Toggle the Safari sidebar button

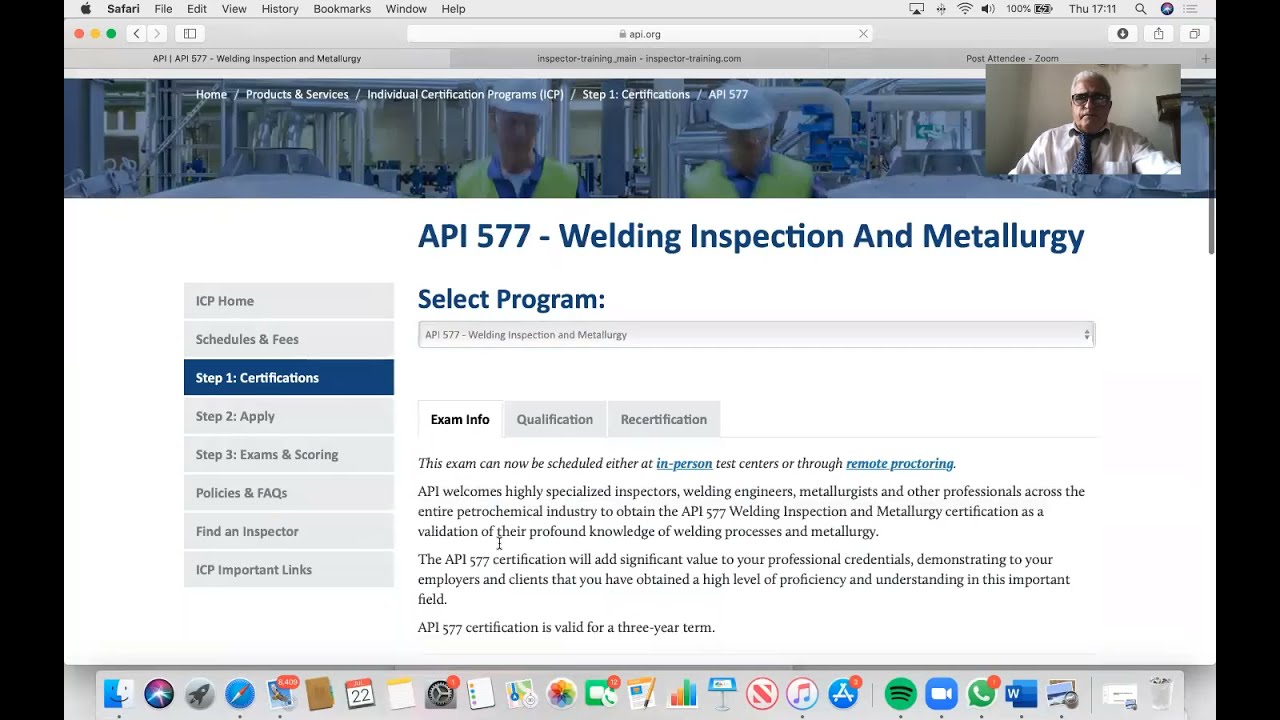coord(190,33)
